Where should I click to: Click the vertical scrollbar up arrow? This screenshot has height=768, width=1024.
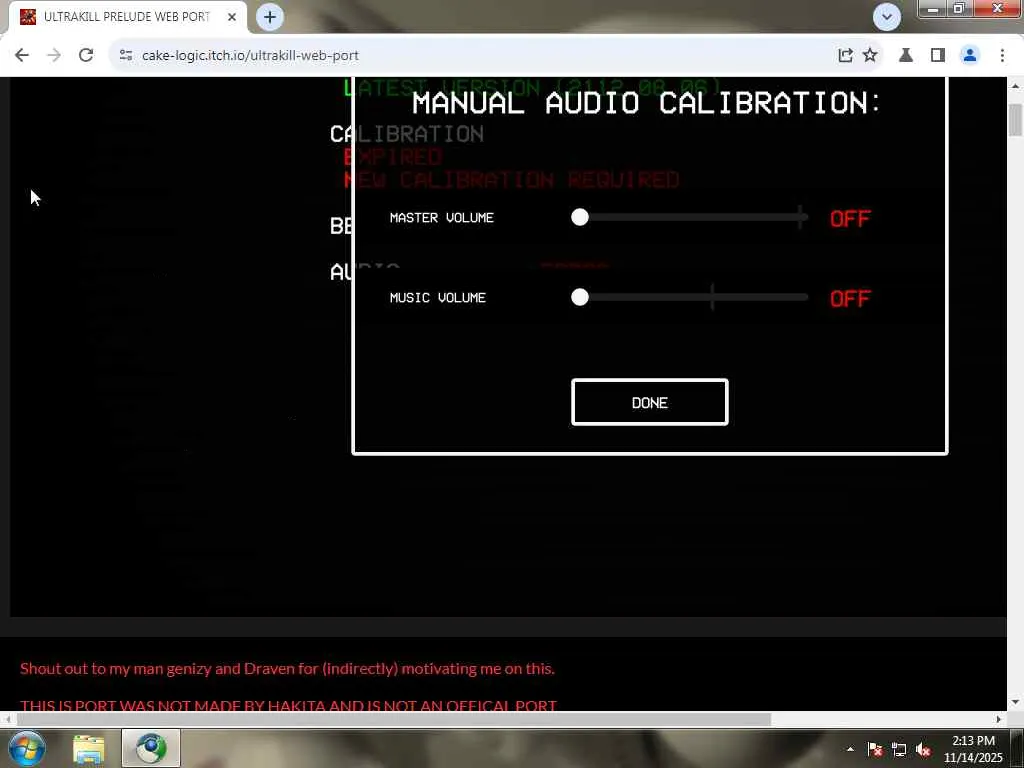pos(1015,86)
